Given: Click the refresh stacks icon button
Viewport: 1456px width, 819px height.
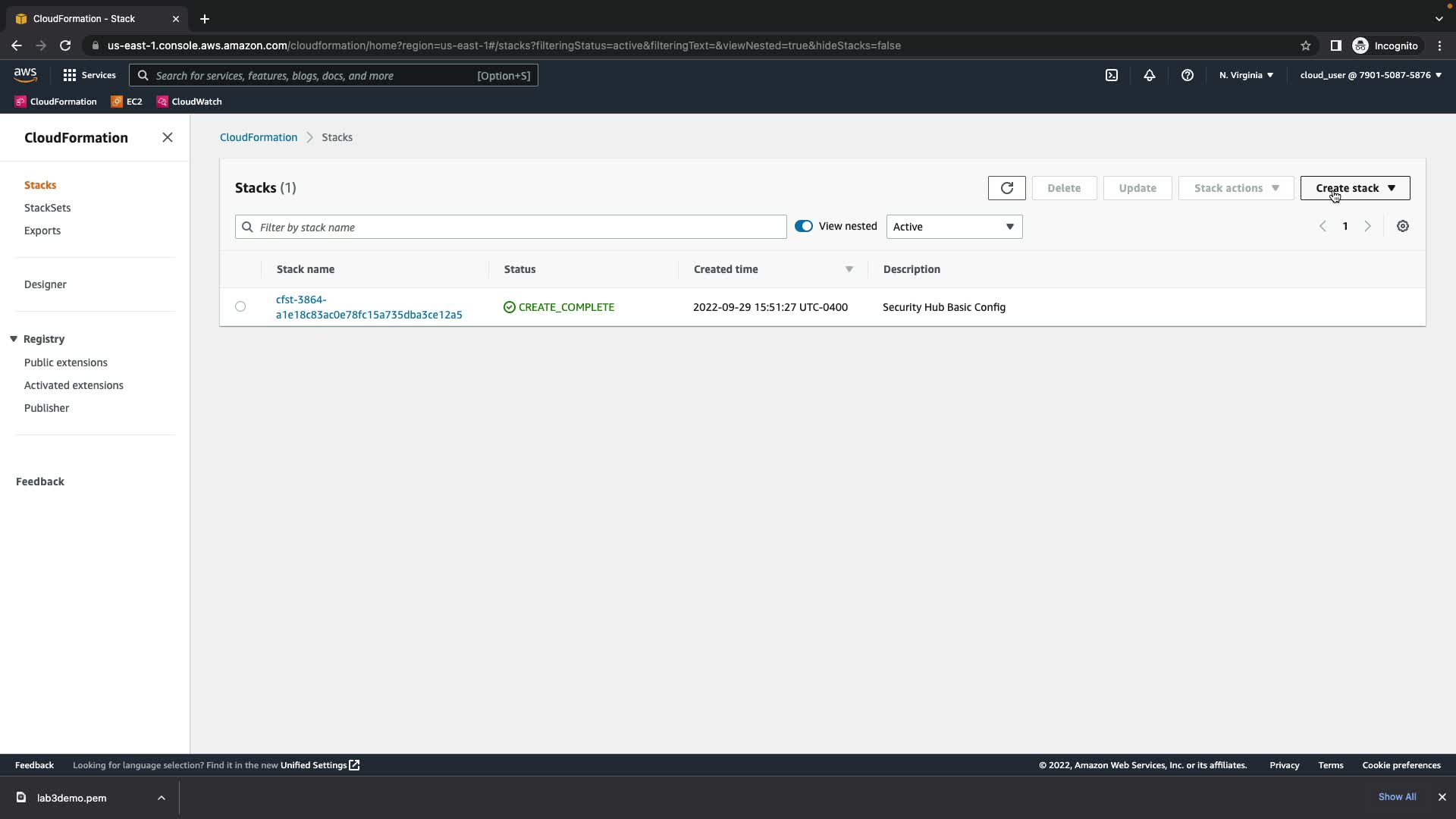Looking at the screenshot, I should [1006, 188].
